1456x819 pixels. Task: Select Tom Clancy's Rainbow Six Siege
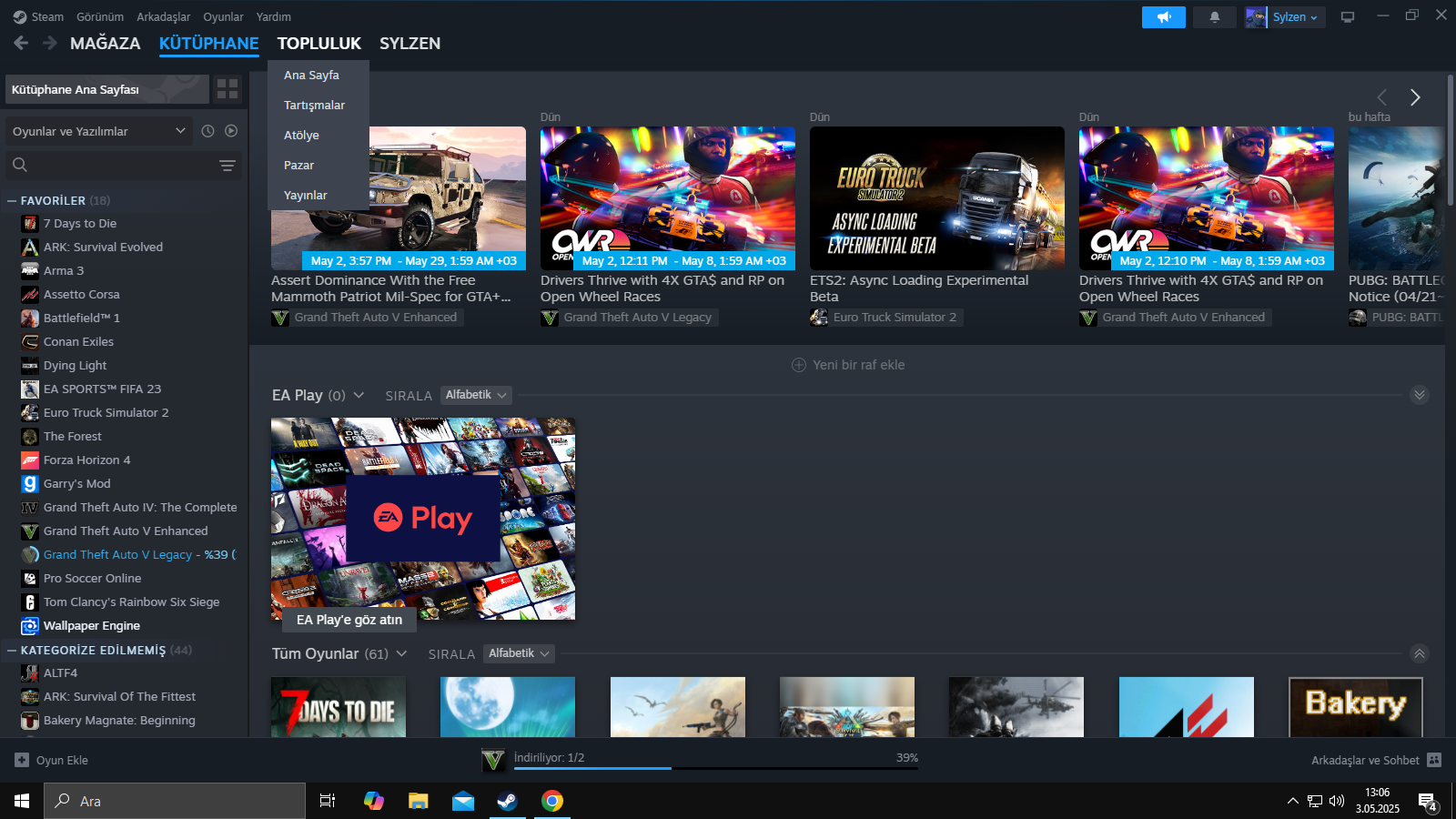(132, 602)
